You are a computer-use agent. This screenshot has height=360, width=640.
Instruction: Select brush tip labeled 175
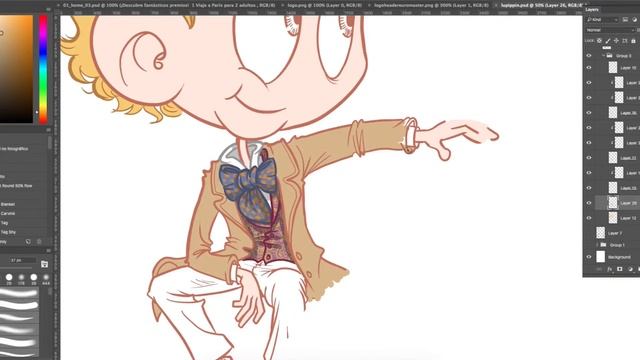21,279
